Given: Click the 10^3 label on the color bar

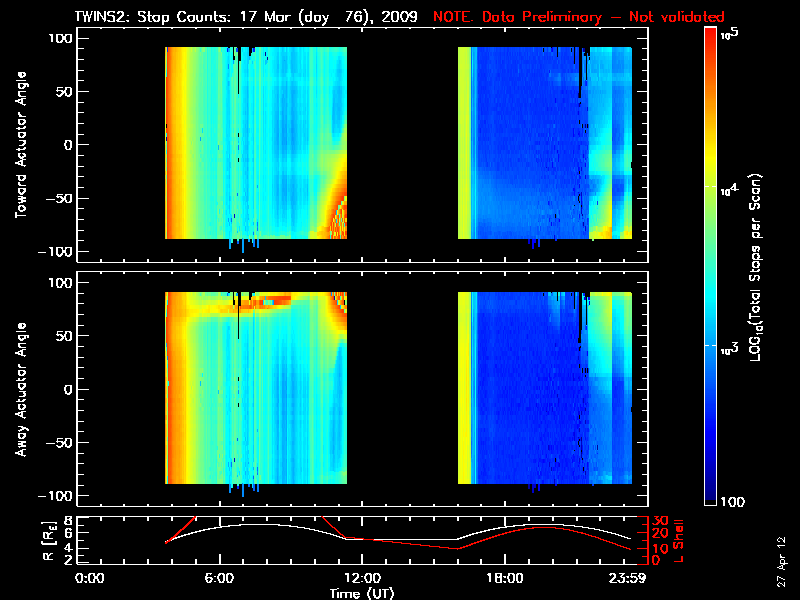Looking at the screenshot, I should pyautogui.click(x=730, y=349).
